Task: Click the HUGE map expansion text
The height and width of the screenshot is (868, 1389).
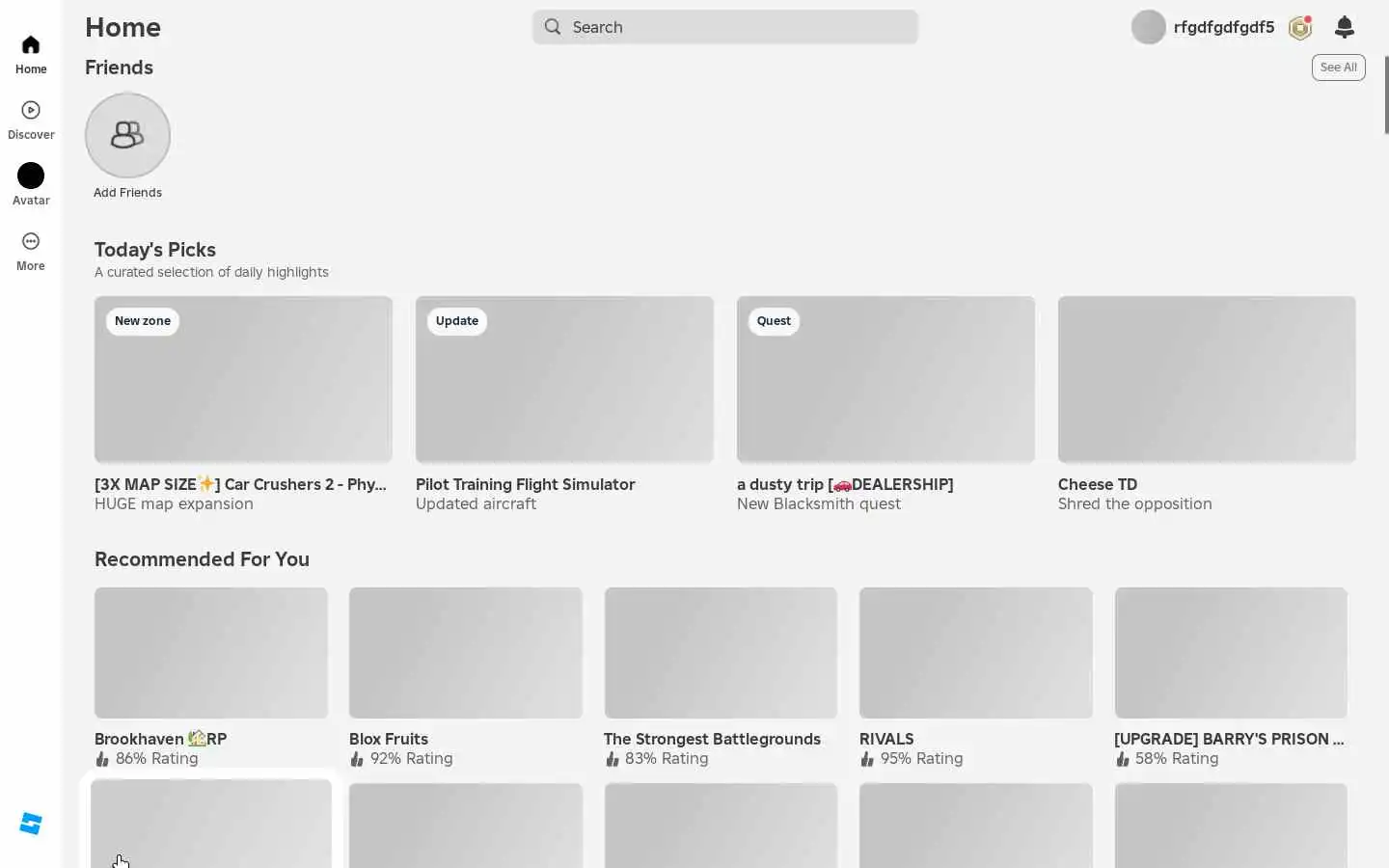Action: [x=174, y=503]
